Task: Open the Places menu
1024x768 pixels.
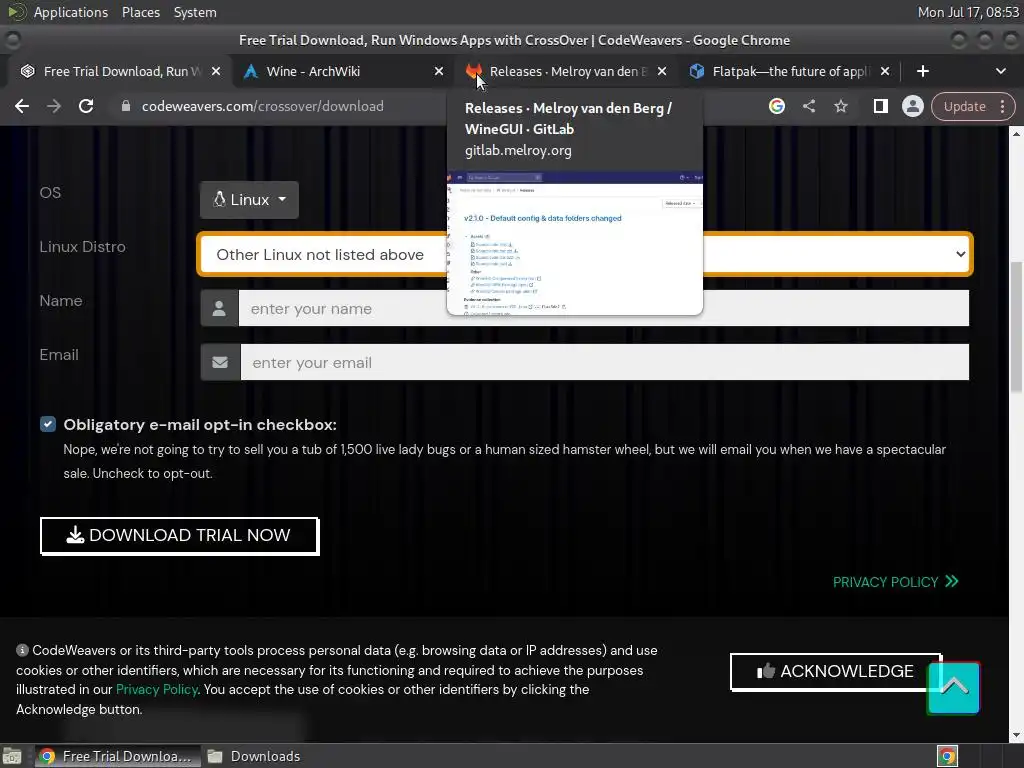Action: pos(141,12)
